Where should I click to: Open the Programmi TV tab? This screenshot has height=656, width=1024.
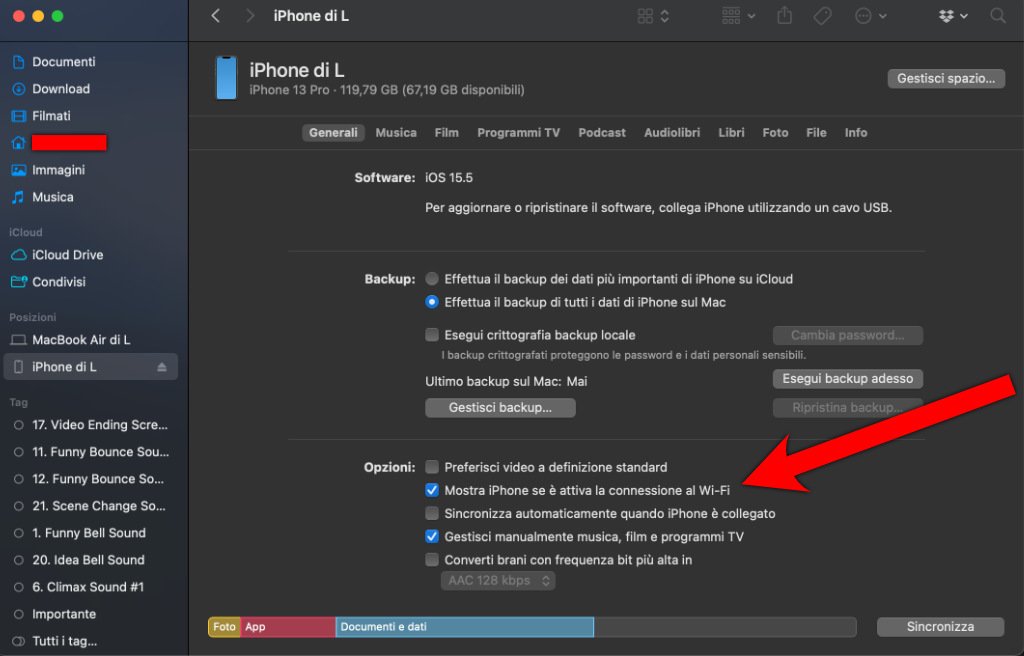point(519,133)
